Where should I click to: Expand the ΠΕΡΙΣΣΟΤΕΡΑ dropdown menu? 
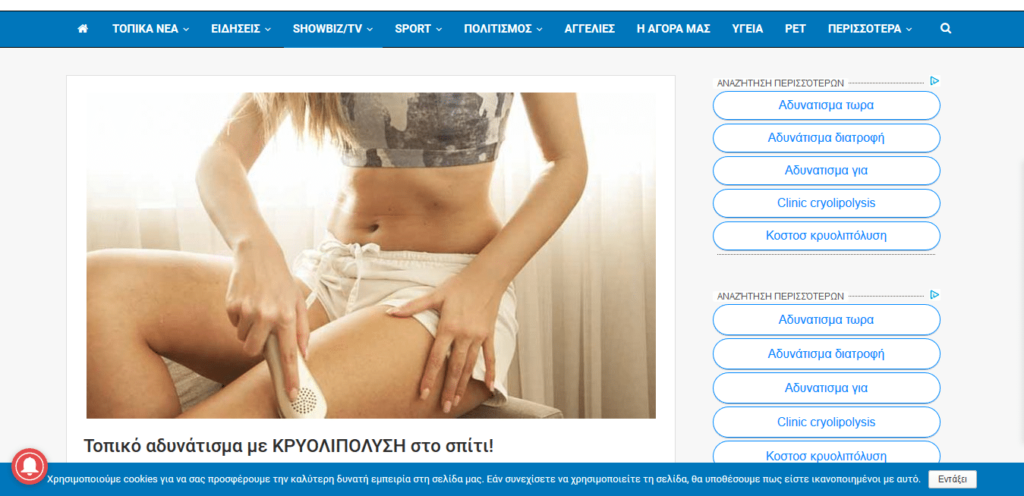coord(869,29)
